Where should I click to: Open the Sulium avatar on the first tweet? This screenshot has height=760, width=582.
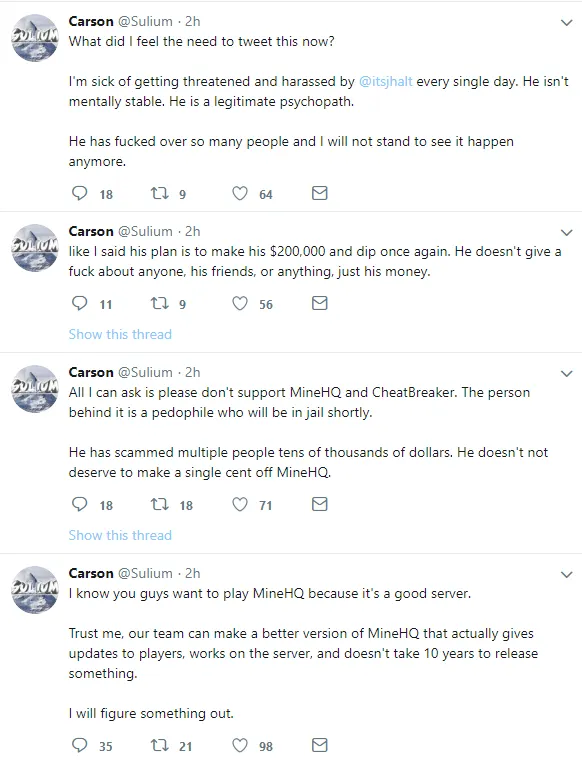[35, 38]
